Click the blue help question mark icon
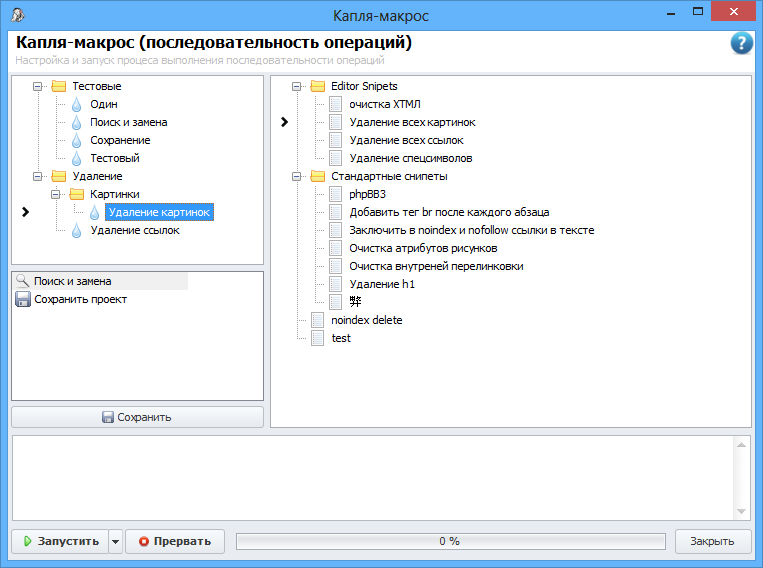Image resolution: width=763 pixels, height=568 pixels. click(x=741, y=43)
